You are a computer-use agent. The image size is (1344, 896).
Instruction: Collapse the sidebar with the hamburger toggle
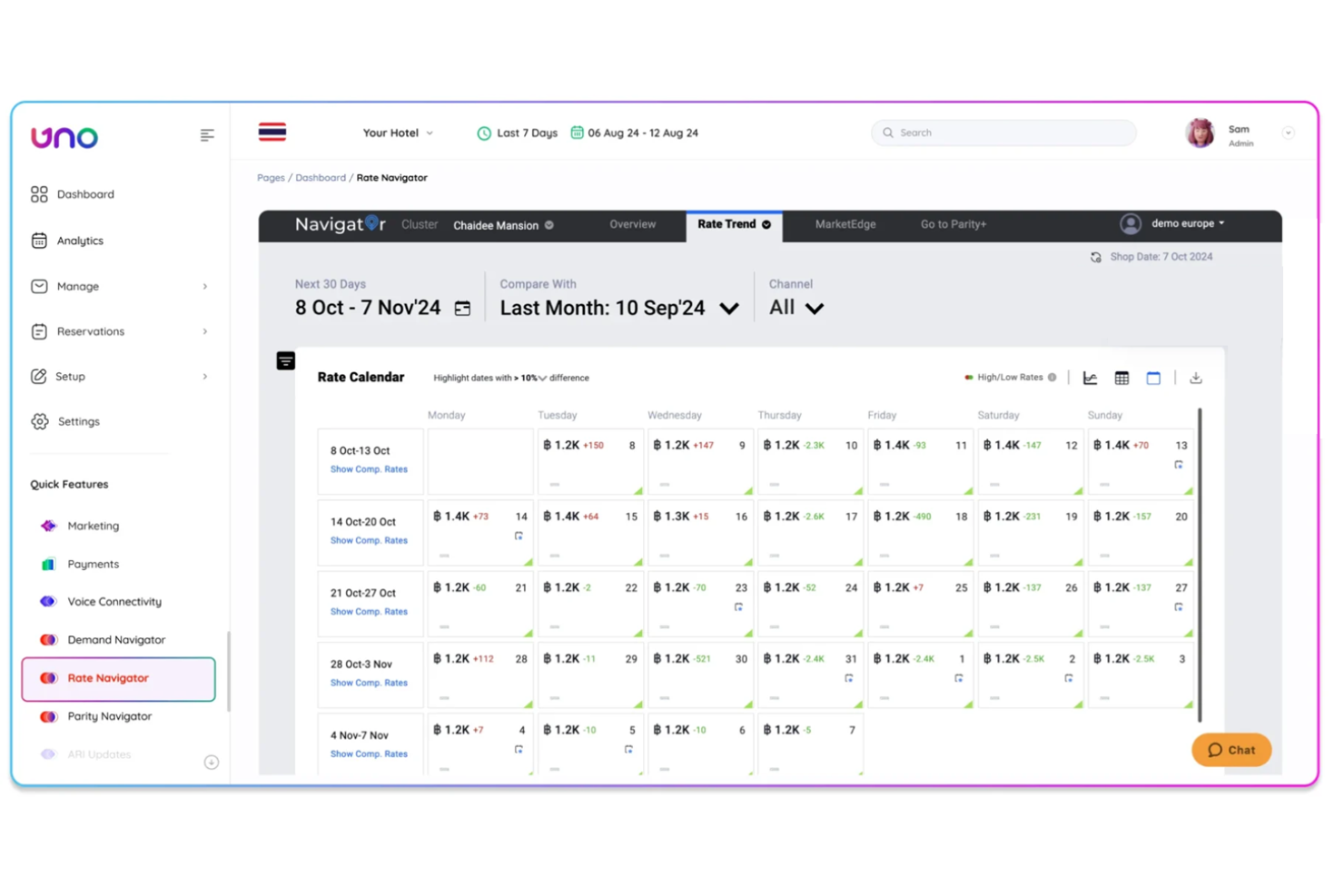(207, 134)
